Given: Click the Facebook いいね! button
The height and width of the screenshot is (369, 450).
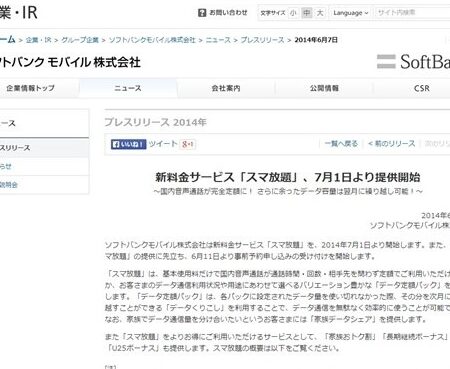Looking at the screenshot, I should (x=128, y=144).
